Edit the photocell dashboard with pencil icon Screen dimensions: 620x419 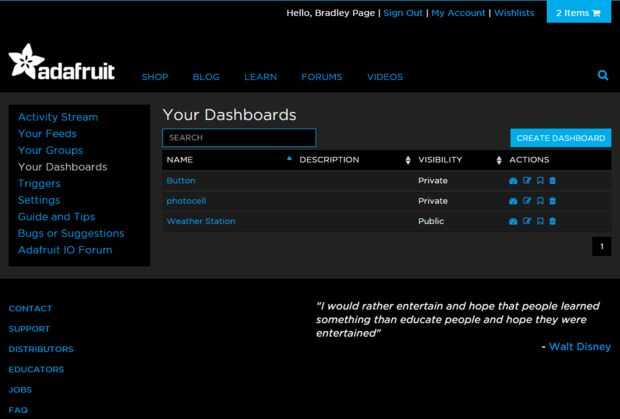click(527, 201)
